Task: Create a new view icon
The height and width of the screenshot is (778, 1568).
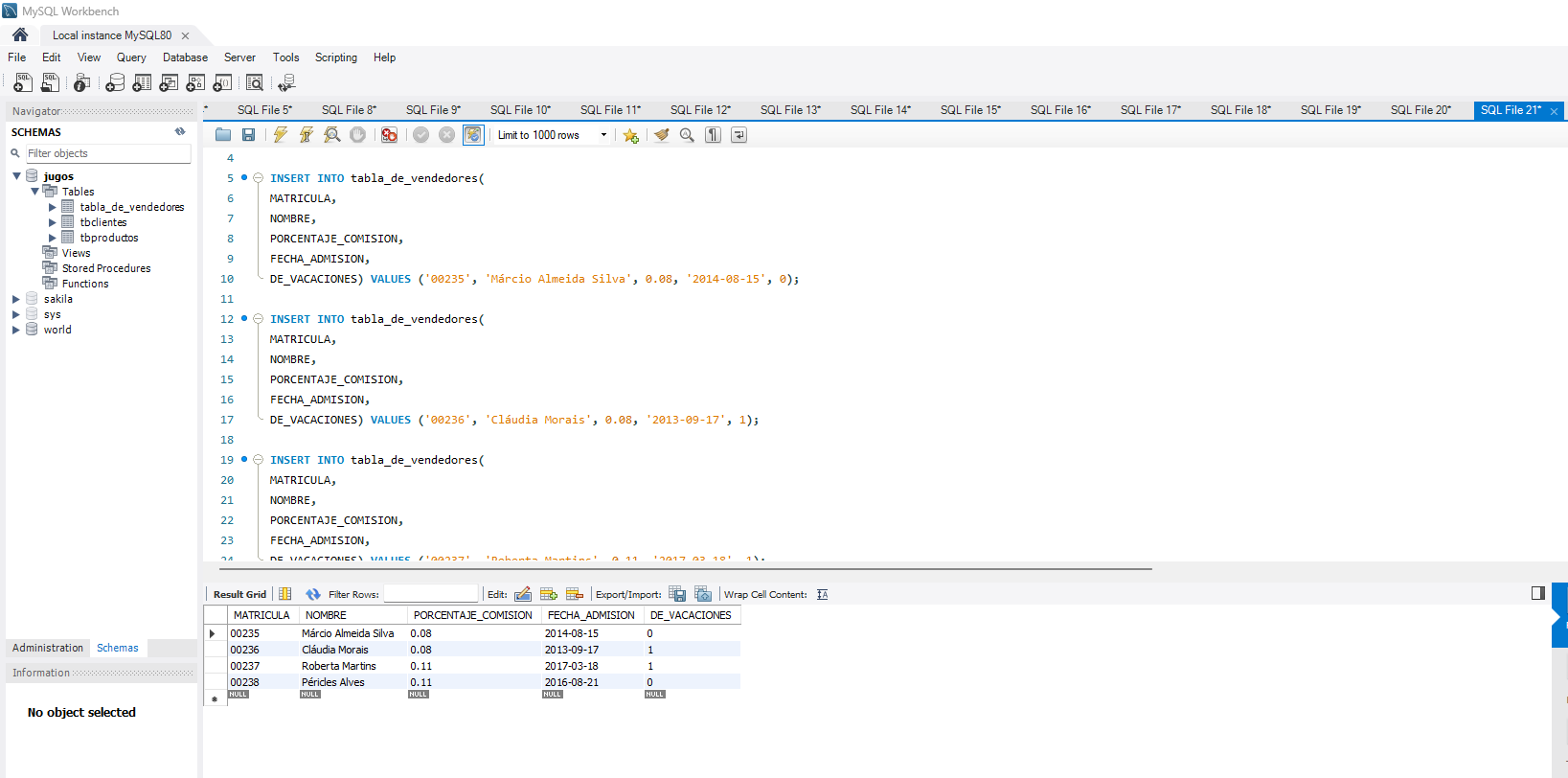Action: click(x=169, y=83)
